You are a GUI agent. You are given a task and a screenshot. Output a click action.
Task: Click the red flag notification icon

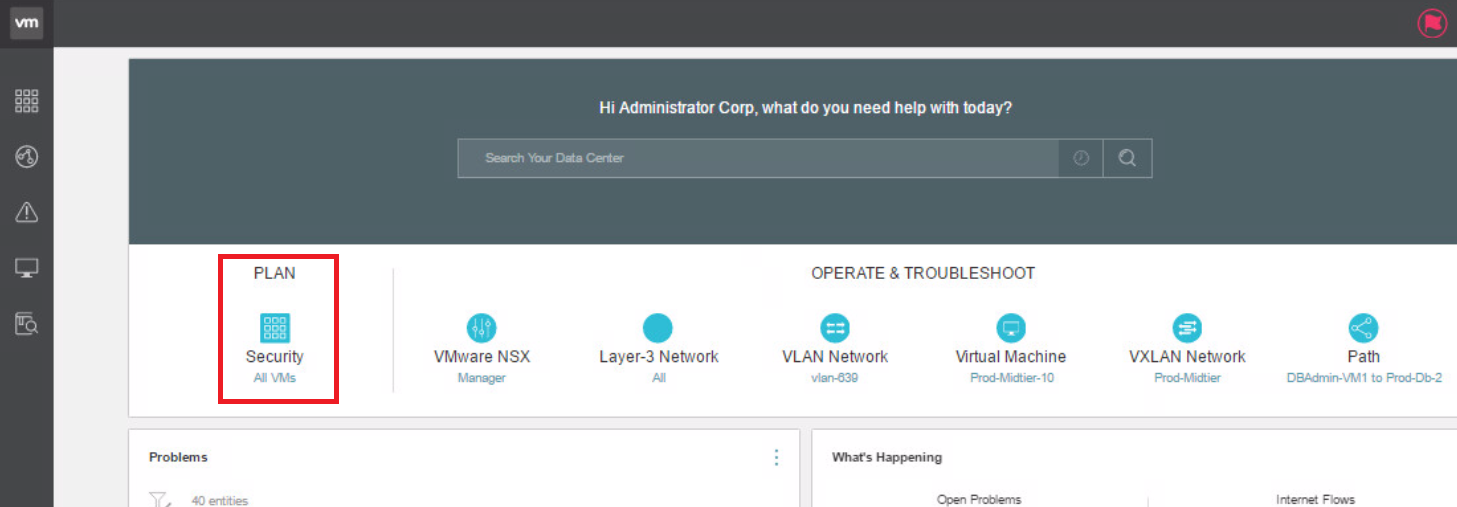(1432, 23)
